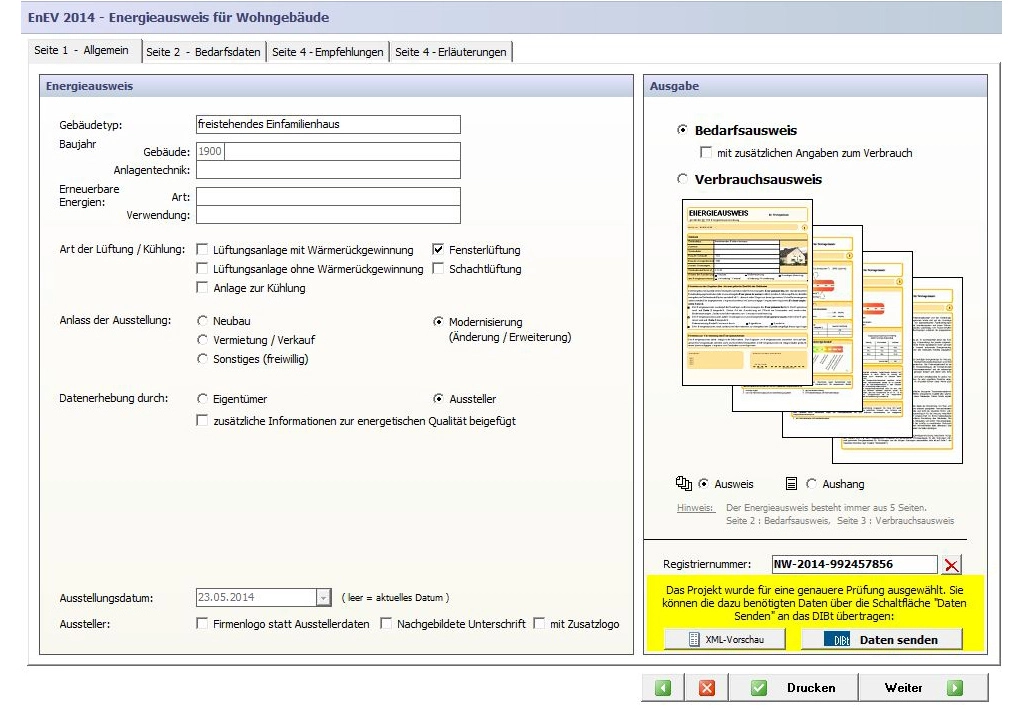Click the Aushang document icon
1024x709 pixels.
click(791, 484)
